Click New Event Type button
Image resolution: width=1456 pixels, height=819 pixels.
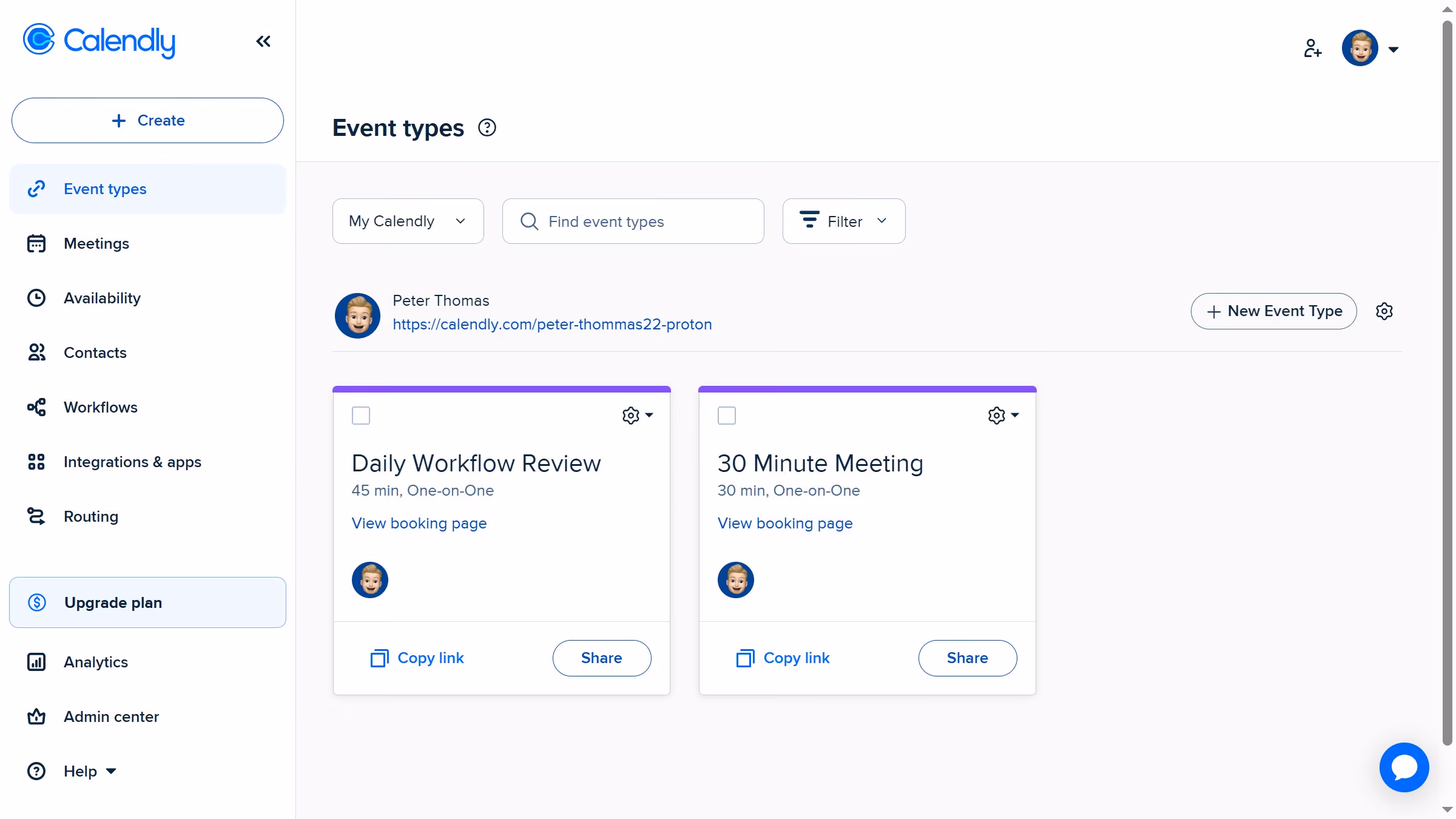coord(1273,311)
